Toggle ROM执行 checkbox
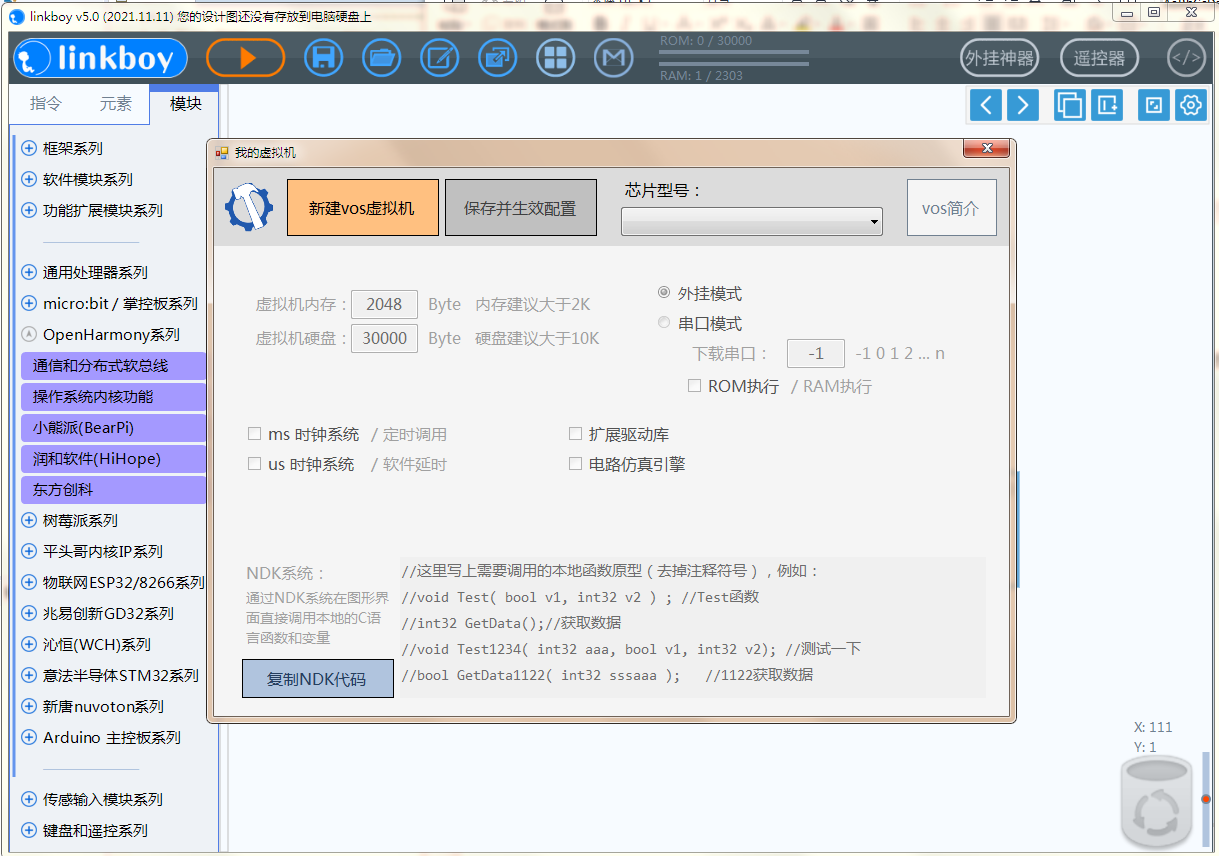 pos(694,385)
